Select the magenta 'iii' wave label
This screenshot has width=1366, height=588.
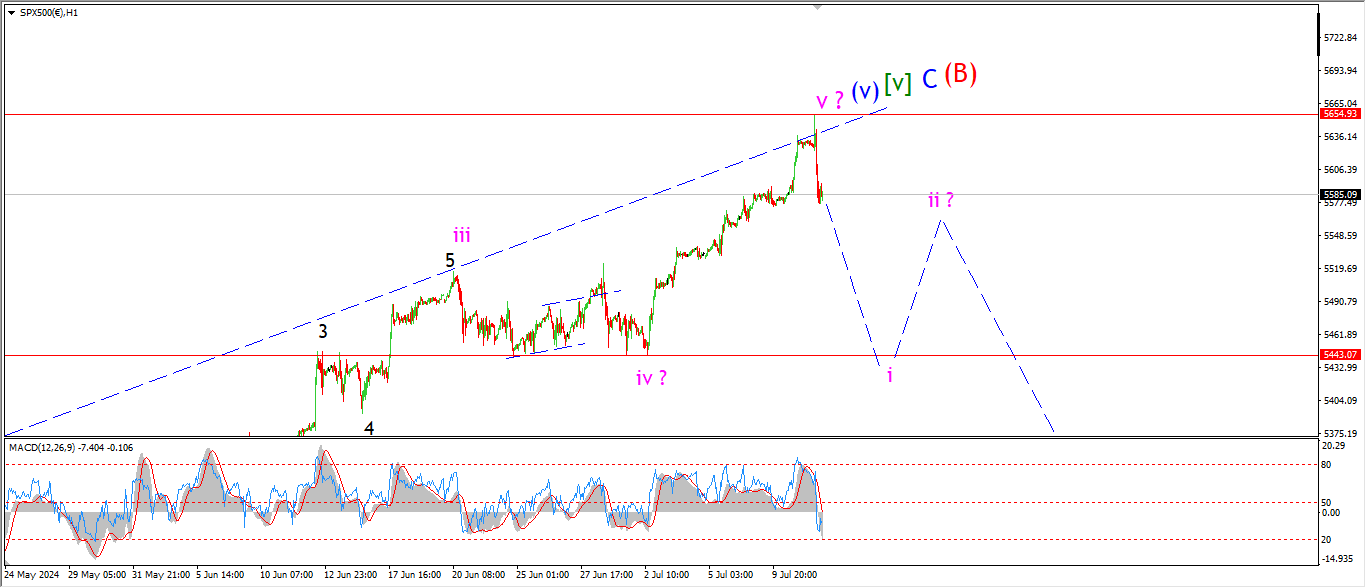pyautogui.click(x=461, y=235)
